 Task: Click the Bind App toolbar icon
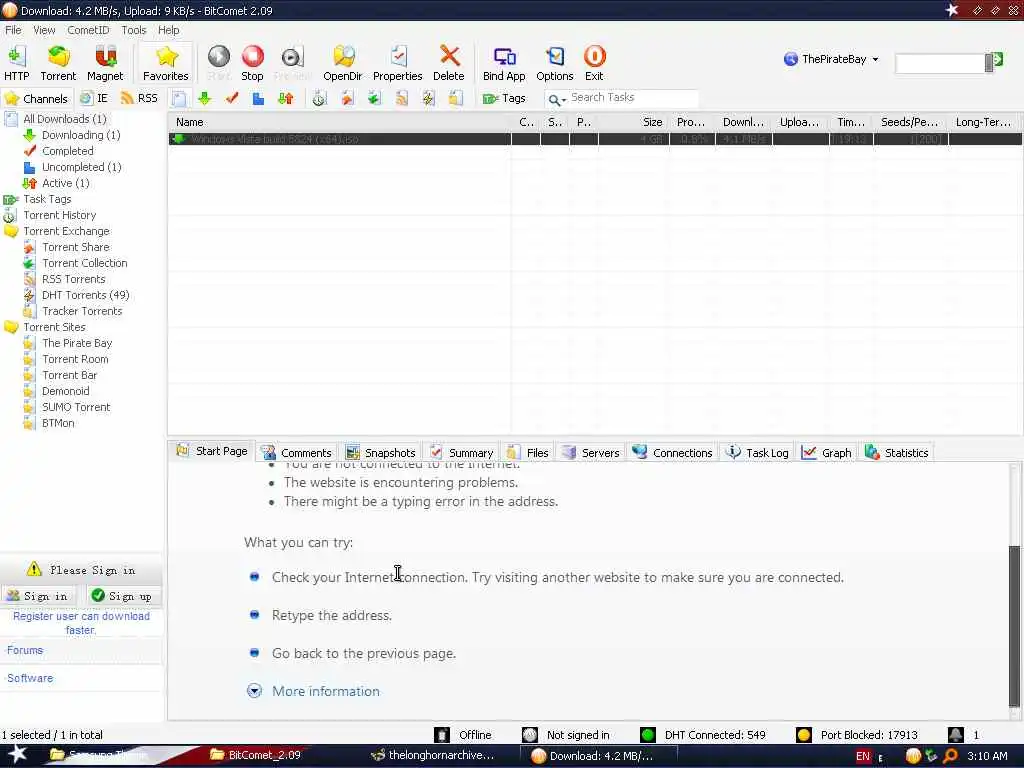pos(504,63)
